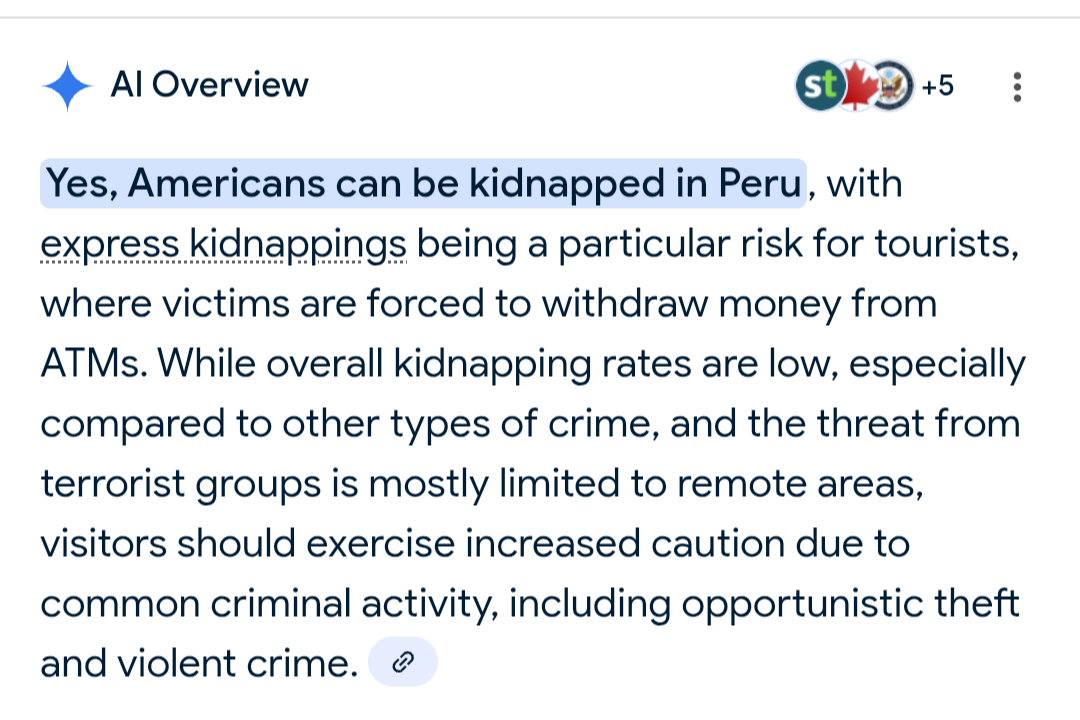
Task: Click the link chip icon after "violent crime."
Action: pos(403,662)
